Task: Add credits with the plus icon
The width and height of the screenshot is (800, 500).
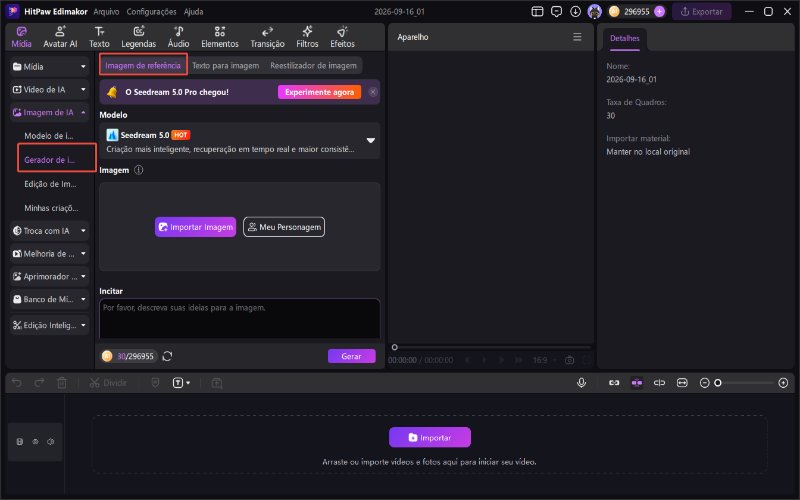Action: (x=659, y=11)
